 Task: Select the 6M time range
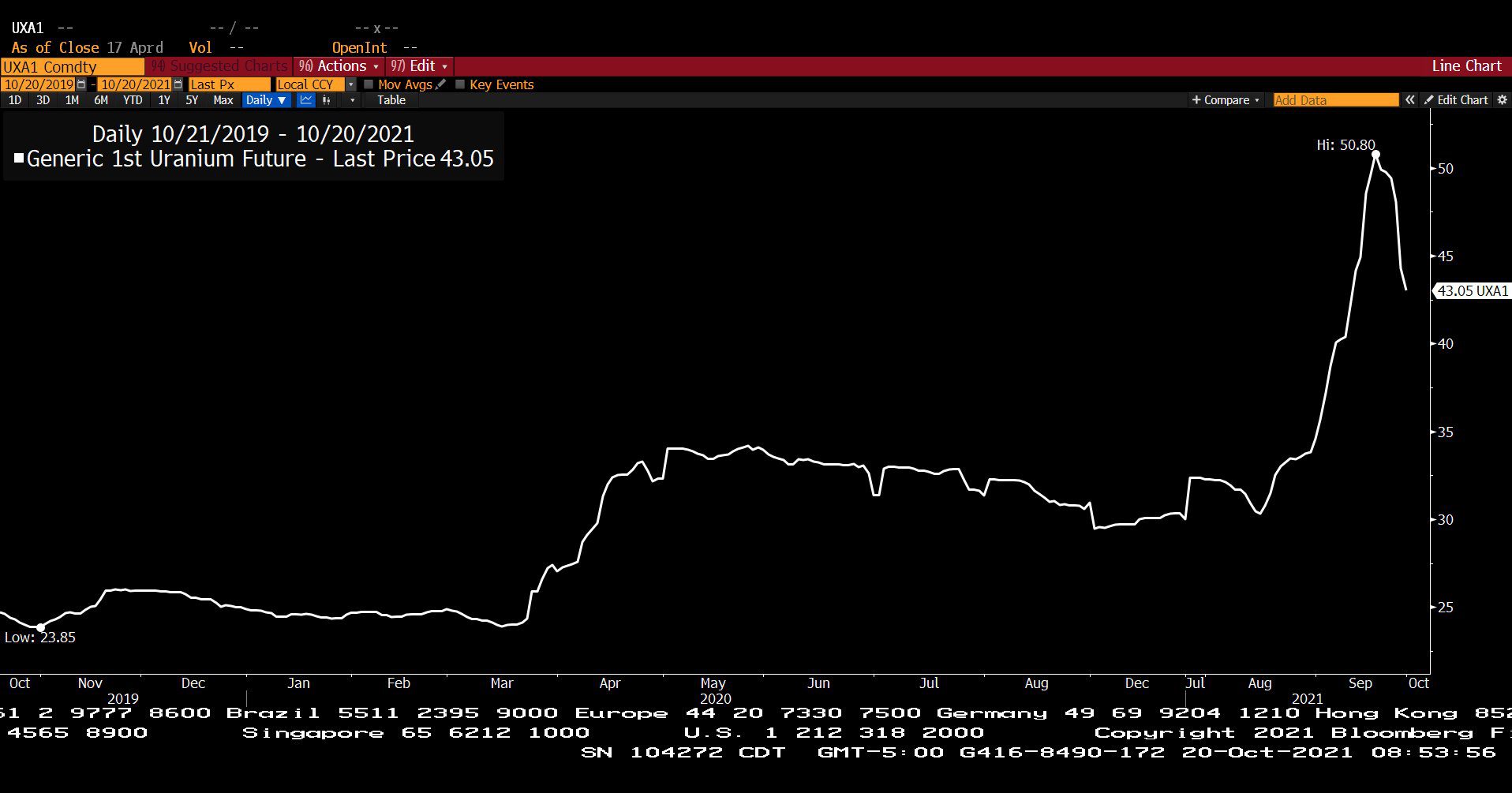(101, 100)
